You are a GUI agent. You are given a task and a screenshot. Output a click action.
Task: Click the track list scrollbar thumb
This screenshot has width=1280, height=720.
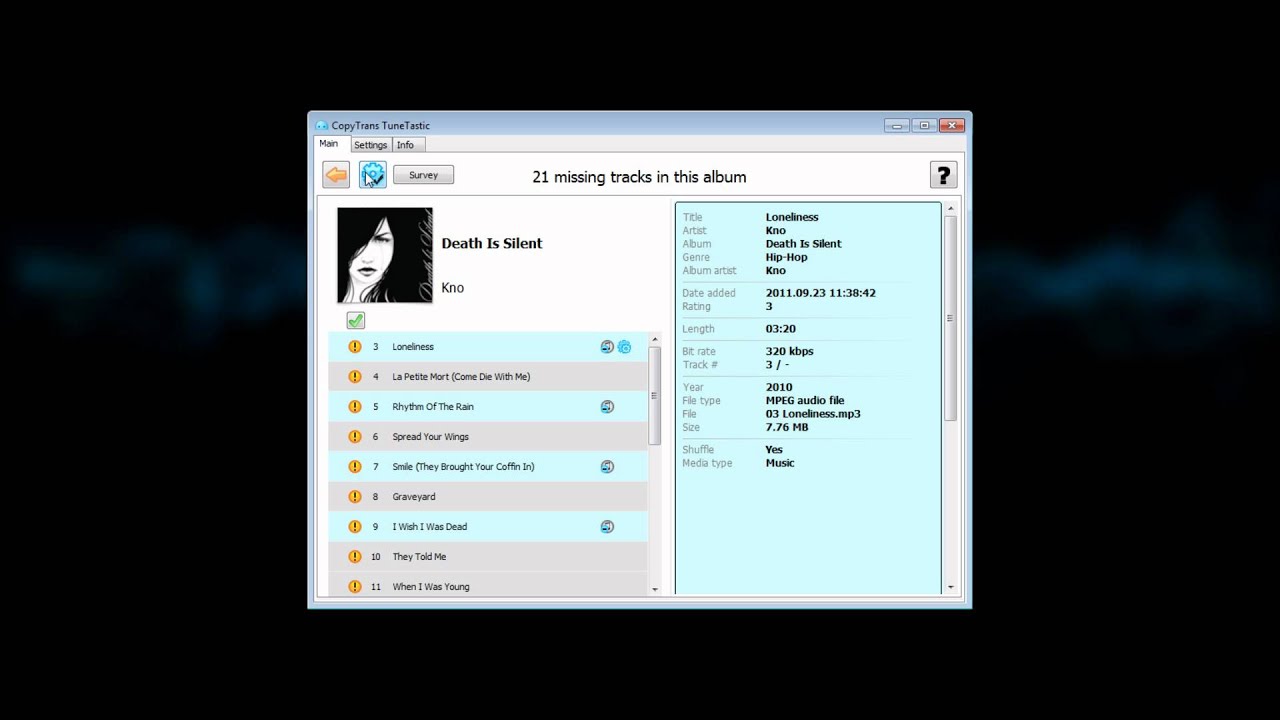(655, 396)
